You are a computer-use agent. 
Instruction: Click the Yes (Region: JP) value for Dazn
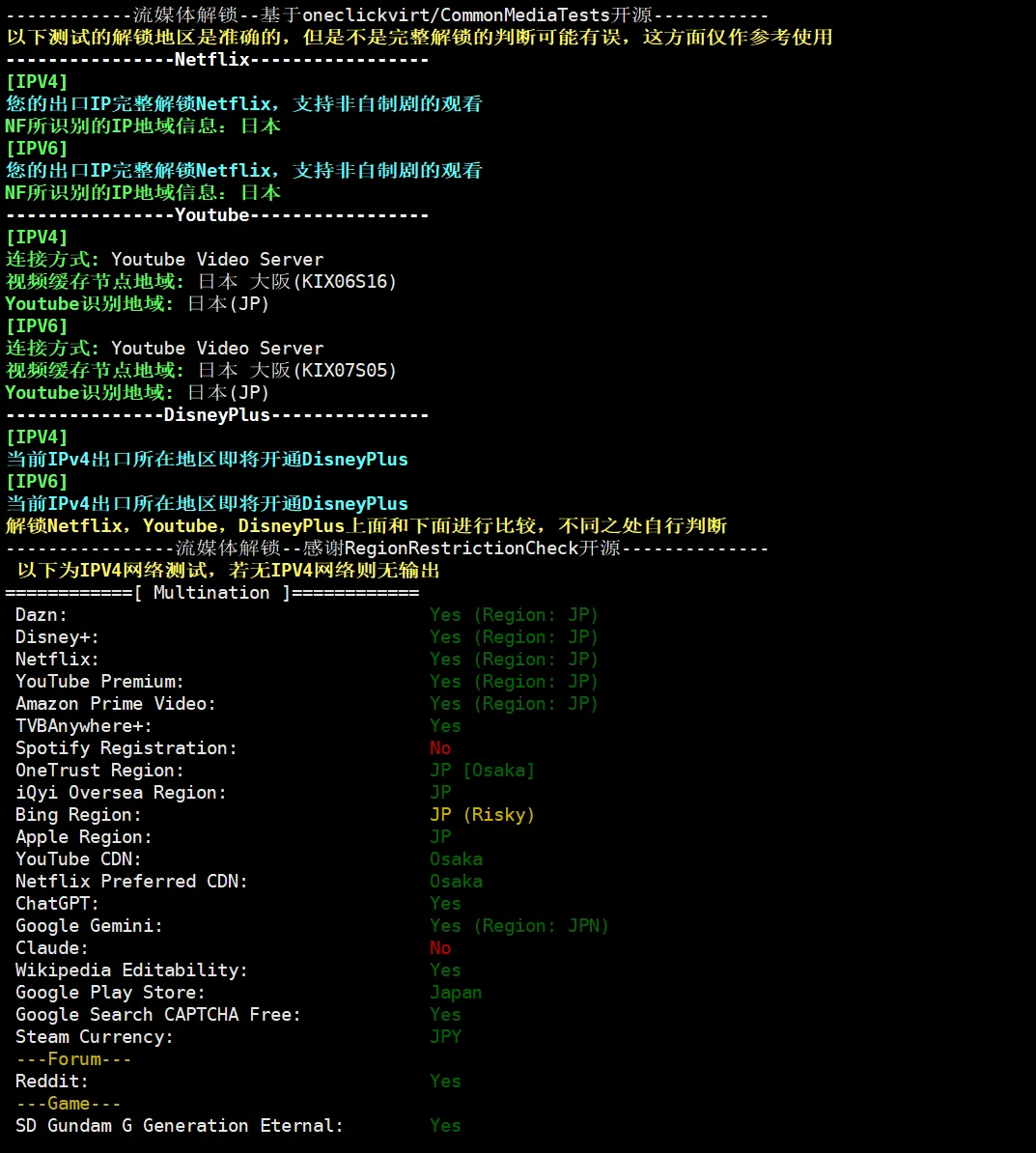(x=514, y=615)
